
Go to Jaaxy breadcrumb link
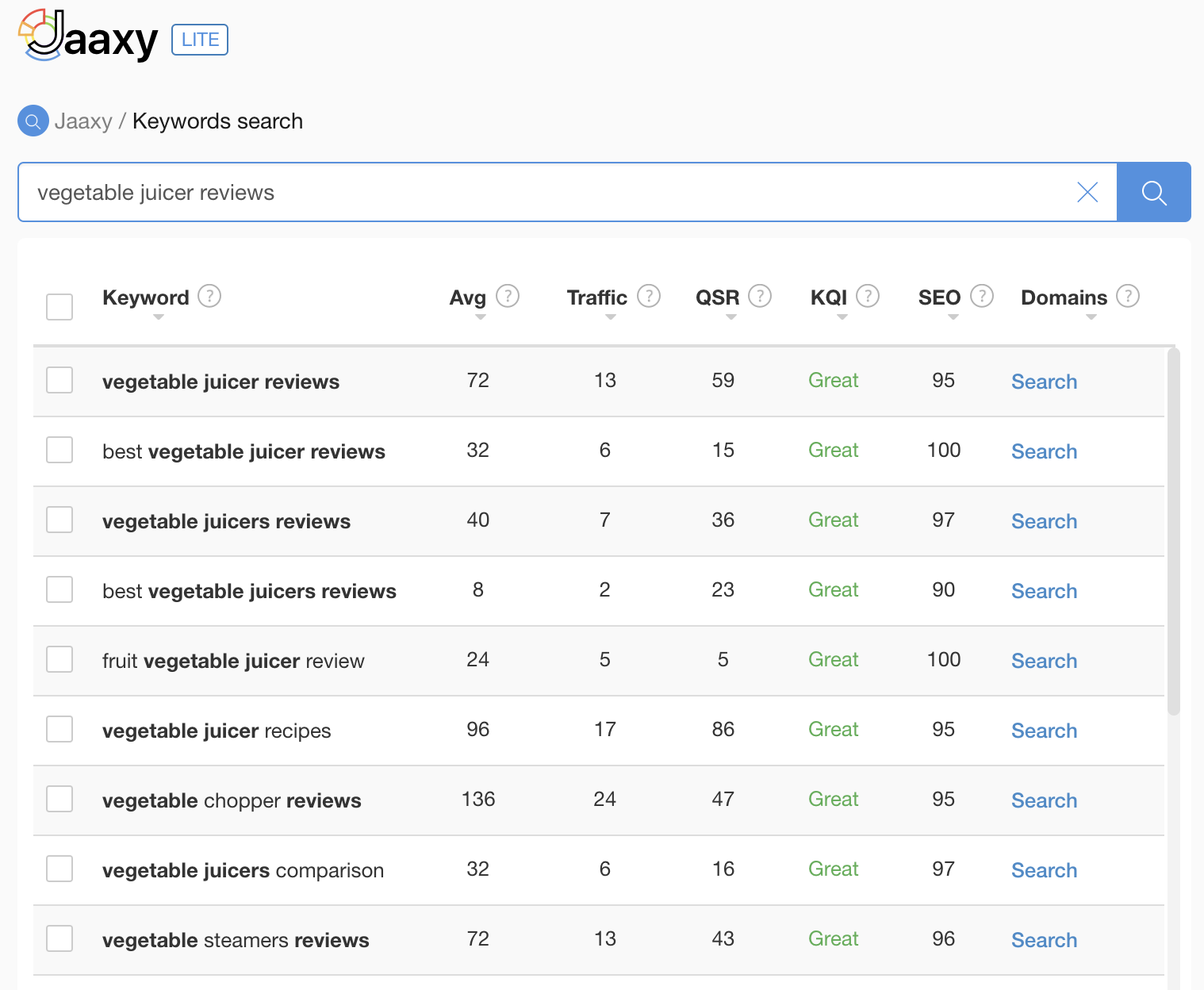tap(83, 121)
